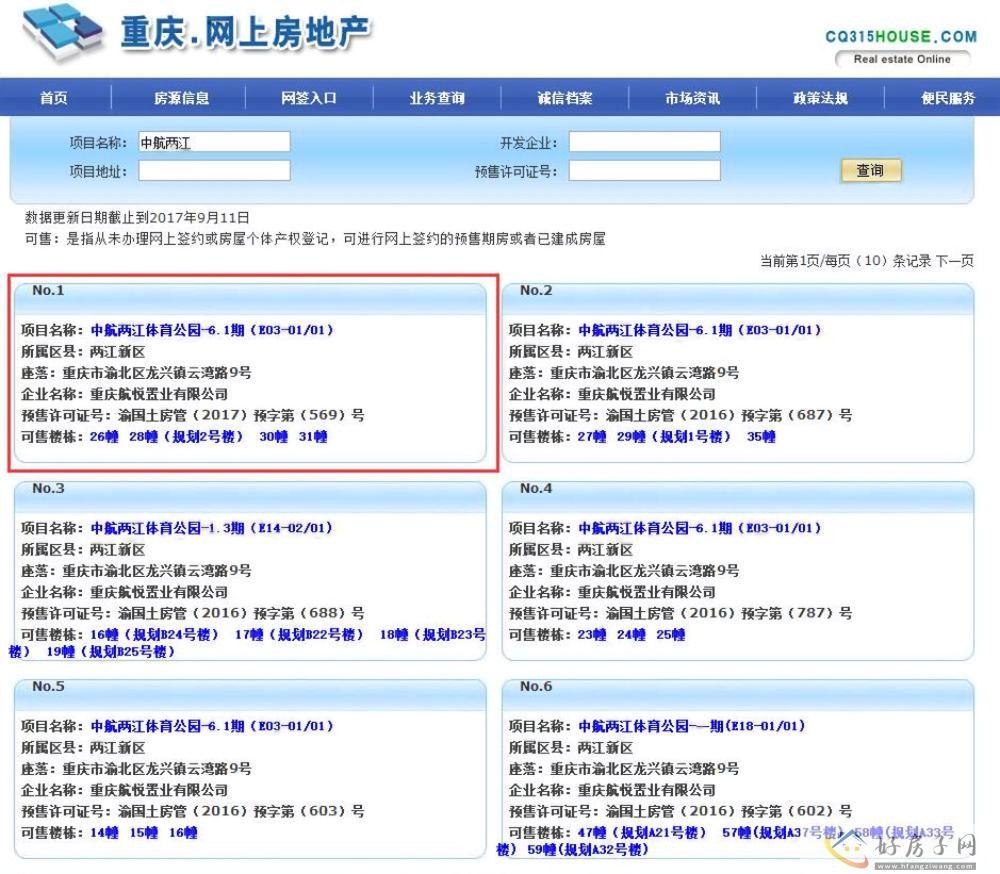1000x874 pixels.
Task: Select the 数据更新日期截止到2017年9月11日 text
Action: [137, 218]
